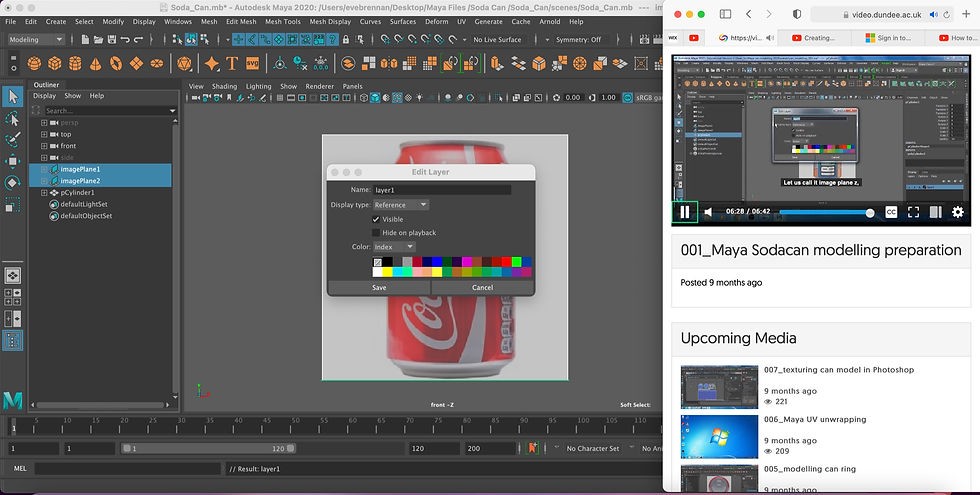Click the Center Pivot shelf icon
This screenshot has width=980, height=495.
pyautogui.click(x=280, y=64)
